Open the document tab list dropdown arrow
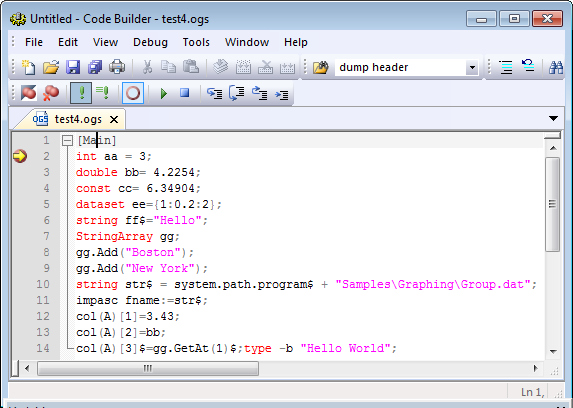Screen dimensions: 573x408 [x=553, y=118]
